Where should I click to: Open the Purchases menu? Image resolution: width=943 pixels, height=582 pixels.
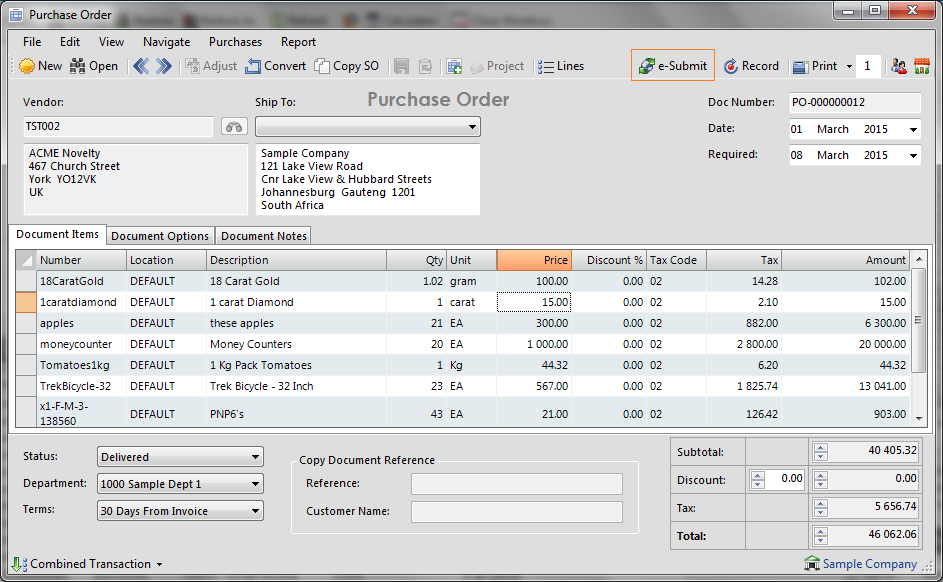point(235,42)
